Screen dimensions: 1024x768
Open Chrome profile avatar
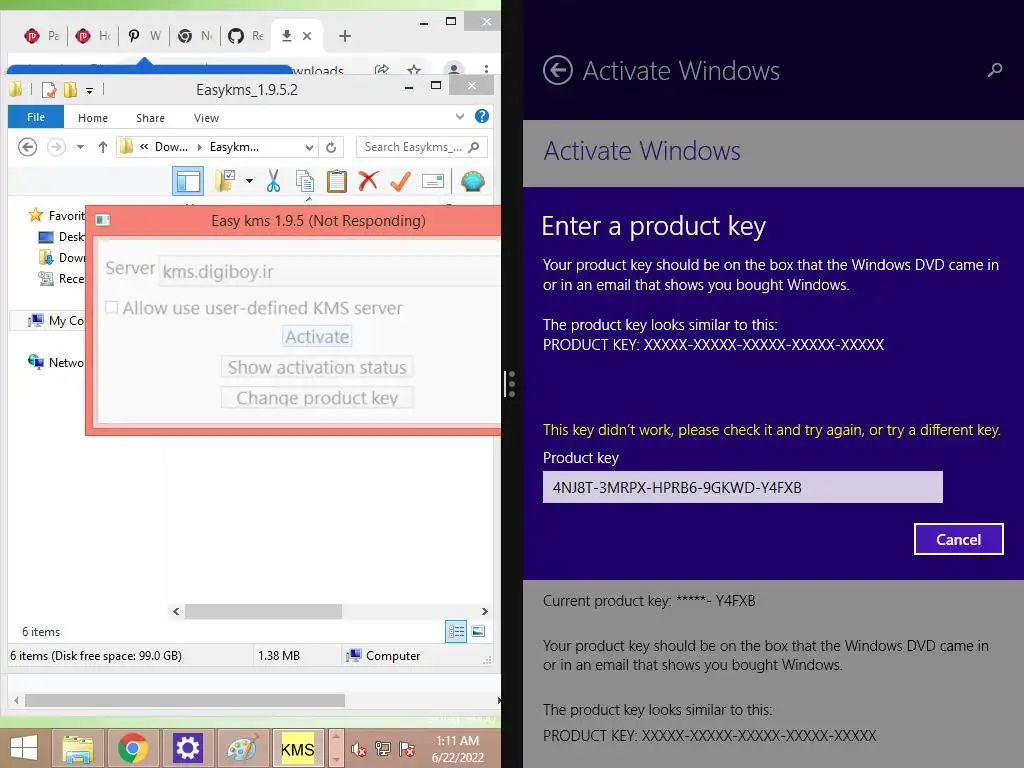click(454, 69)
